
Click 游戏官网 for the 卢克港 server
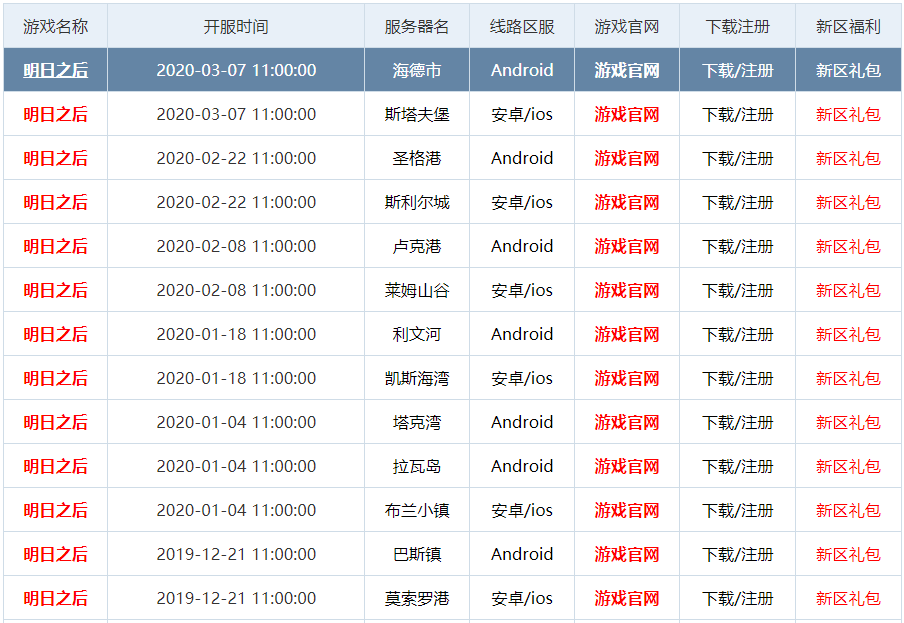coord(626,246)
